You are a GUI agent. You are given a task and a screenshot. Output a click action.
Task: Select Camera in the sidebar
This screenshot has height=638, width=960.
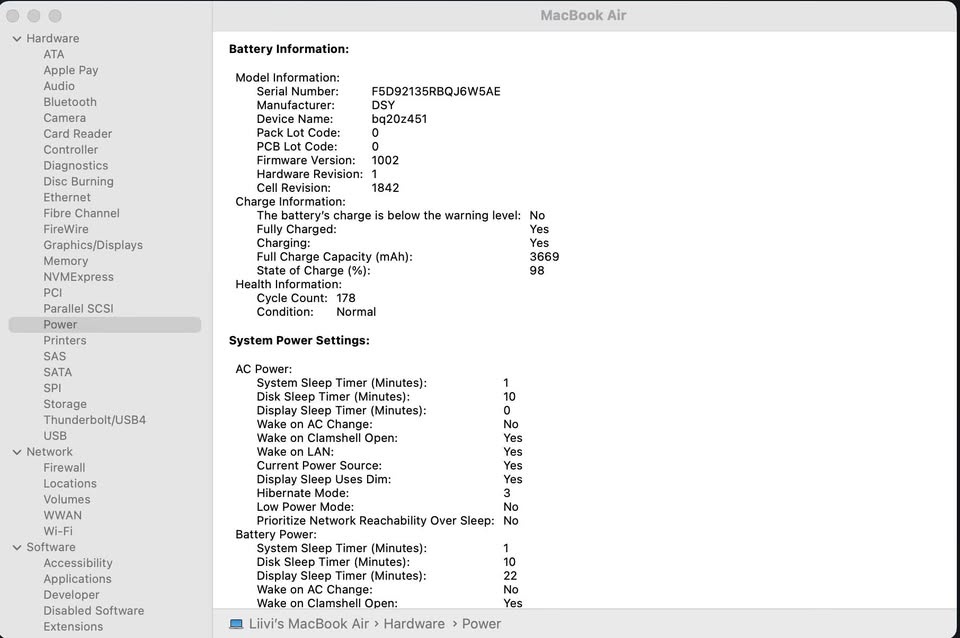pyautogui.click(x=64, y=118)
